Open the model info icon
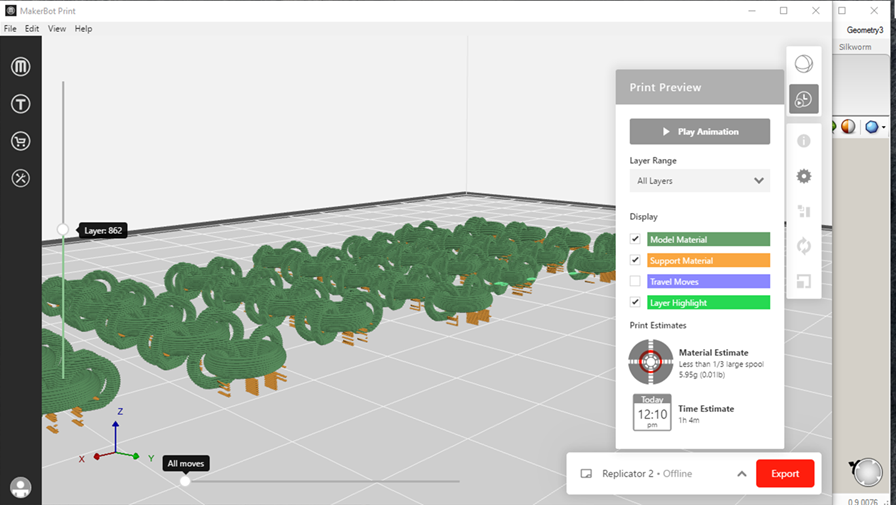 803,141
